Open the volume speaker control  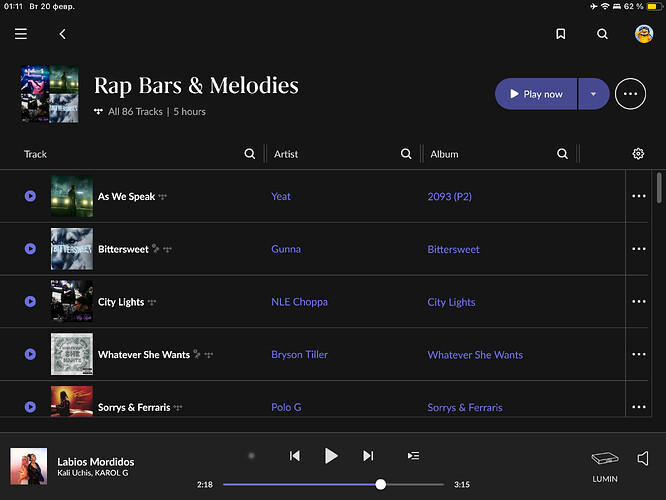click(643, 458)
